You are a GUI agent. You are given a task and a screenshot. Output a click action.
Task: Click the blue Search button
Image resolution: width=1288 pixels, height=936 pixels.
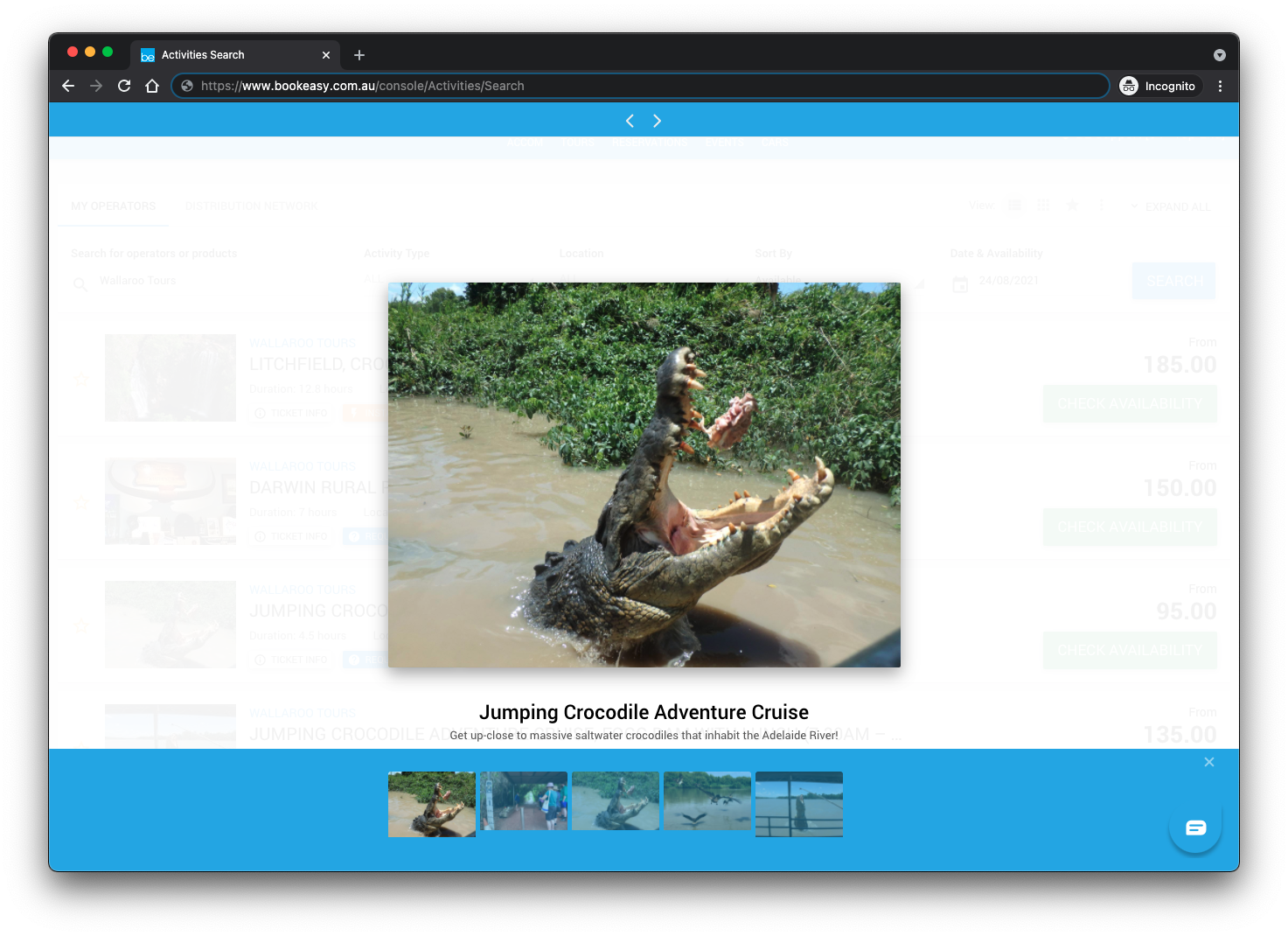[x=1173, y=281]
